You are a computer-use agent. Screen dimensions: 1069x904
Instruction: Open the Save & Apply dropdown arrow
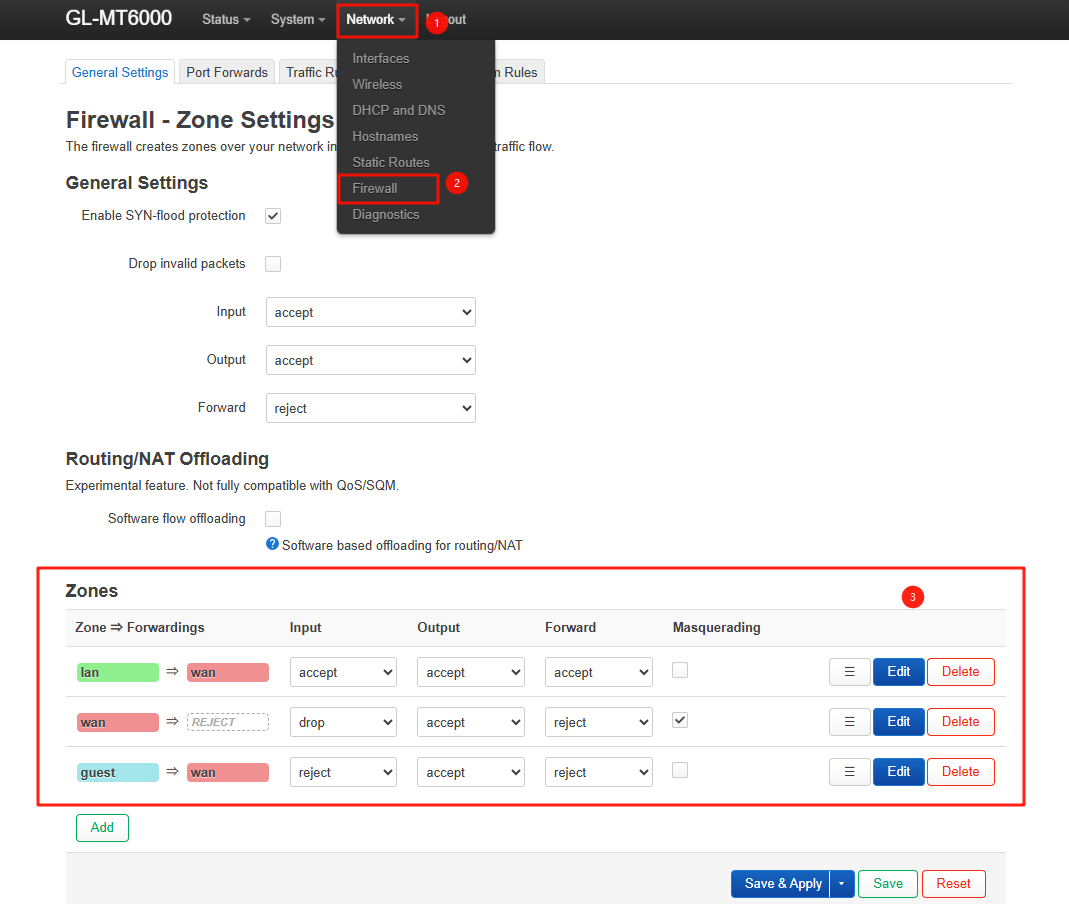click(842, 884)
